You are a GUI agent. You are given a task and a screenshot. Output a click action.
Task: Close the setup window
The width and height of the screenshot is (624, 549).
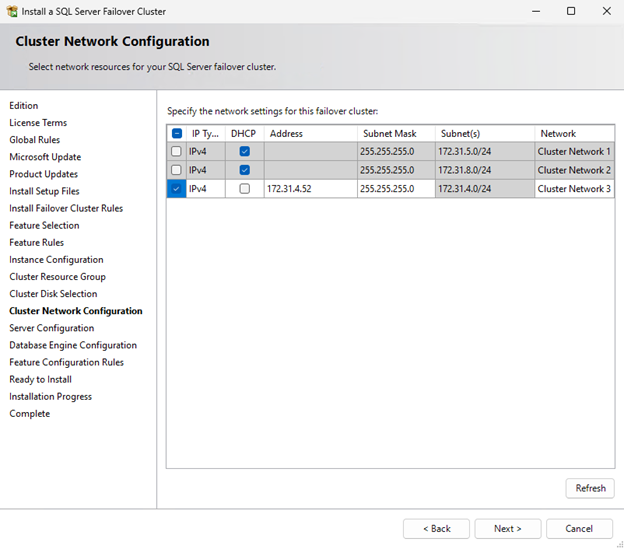(x=606, y=11)
